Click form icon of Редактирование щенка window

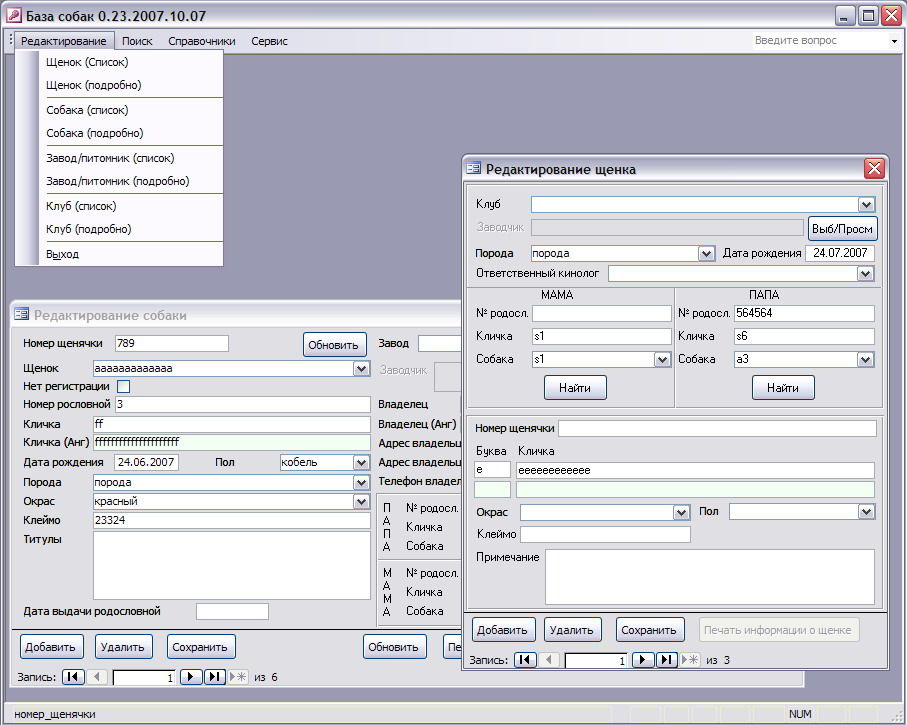click(474, 168)
